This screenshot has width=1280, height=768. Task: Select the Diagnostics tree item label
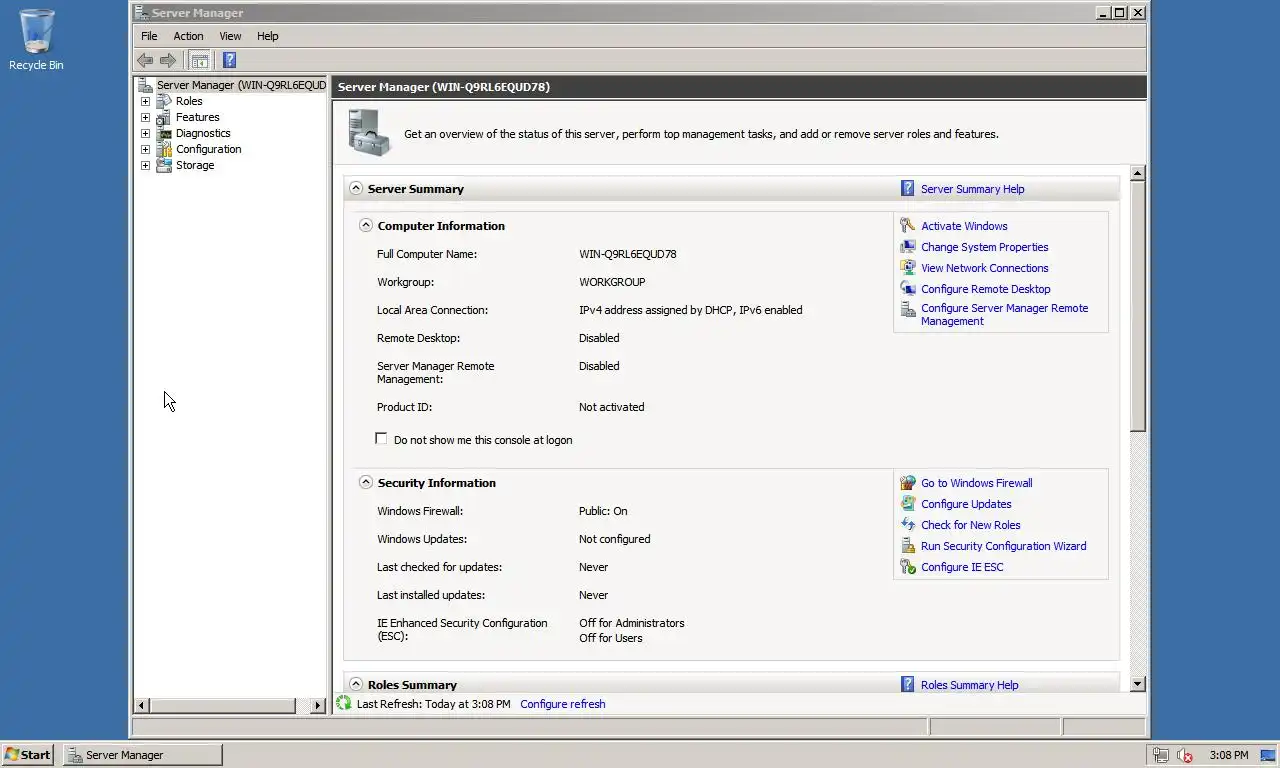coord(203,133)
